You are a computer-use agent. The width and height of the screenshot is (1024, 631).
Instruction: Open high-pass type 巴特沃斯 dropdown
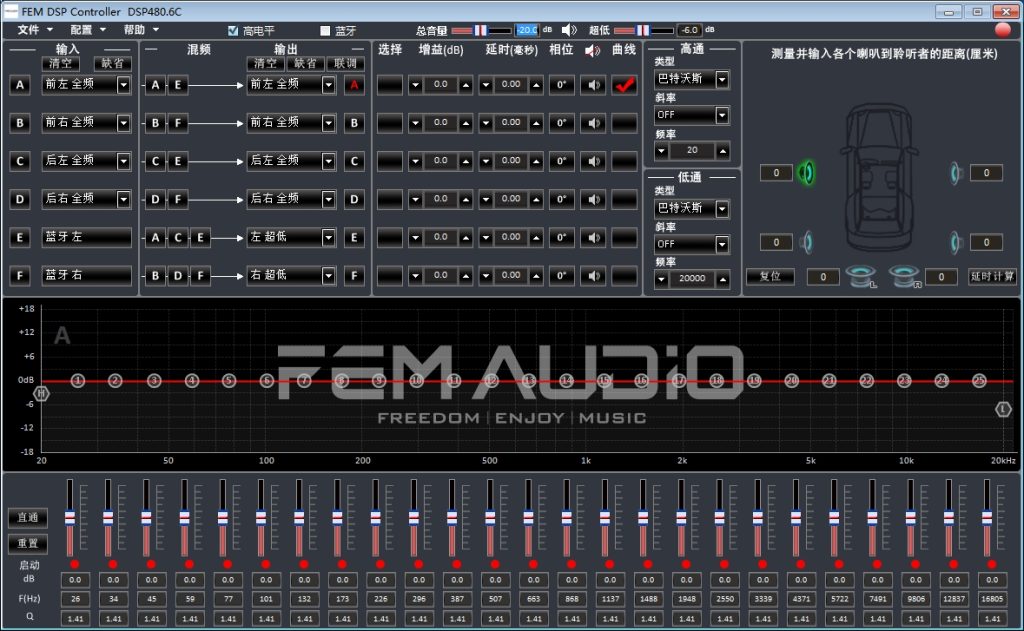[x=722, y=80]
